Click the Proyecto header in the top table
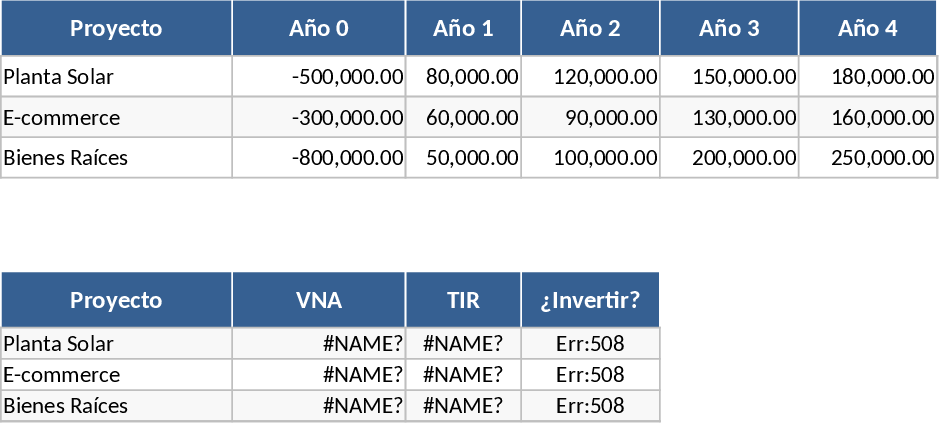 click(116, 28)
